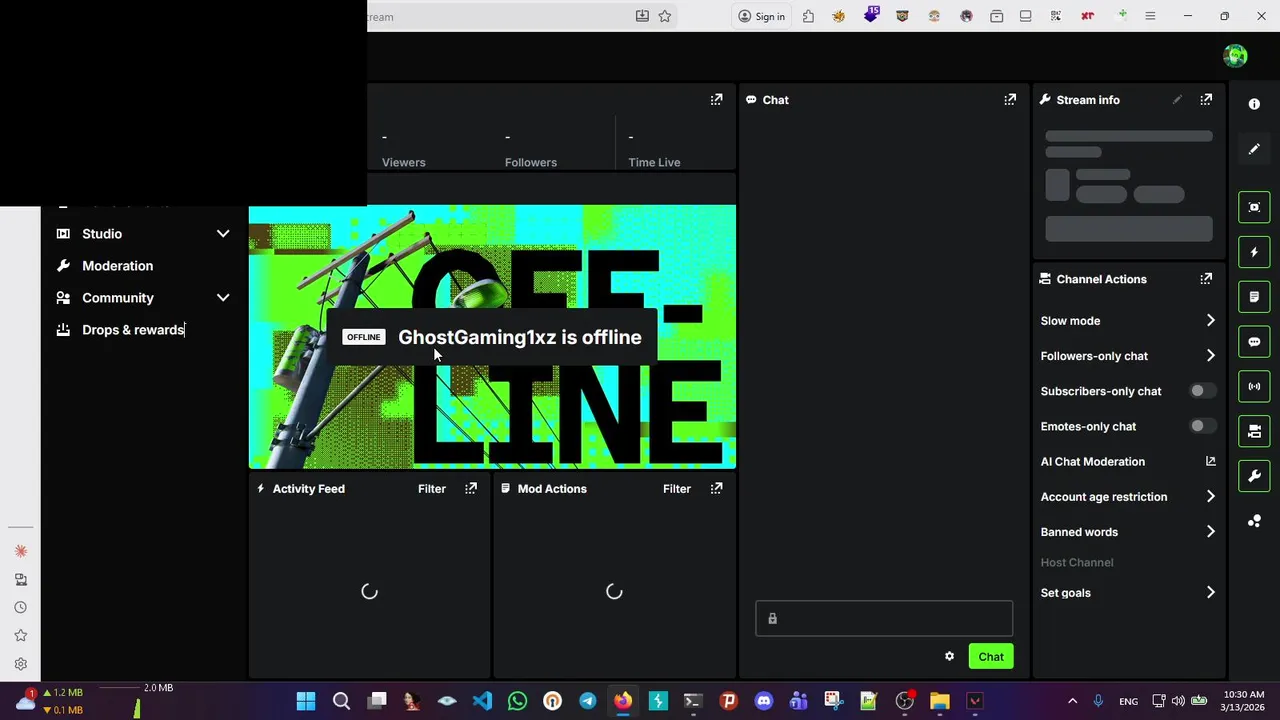The height and width of the screenshot is (720, 1280).
Task: Click the chat message input field
Action: click(x=884, y=619)
